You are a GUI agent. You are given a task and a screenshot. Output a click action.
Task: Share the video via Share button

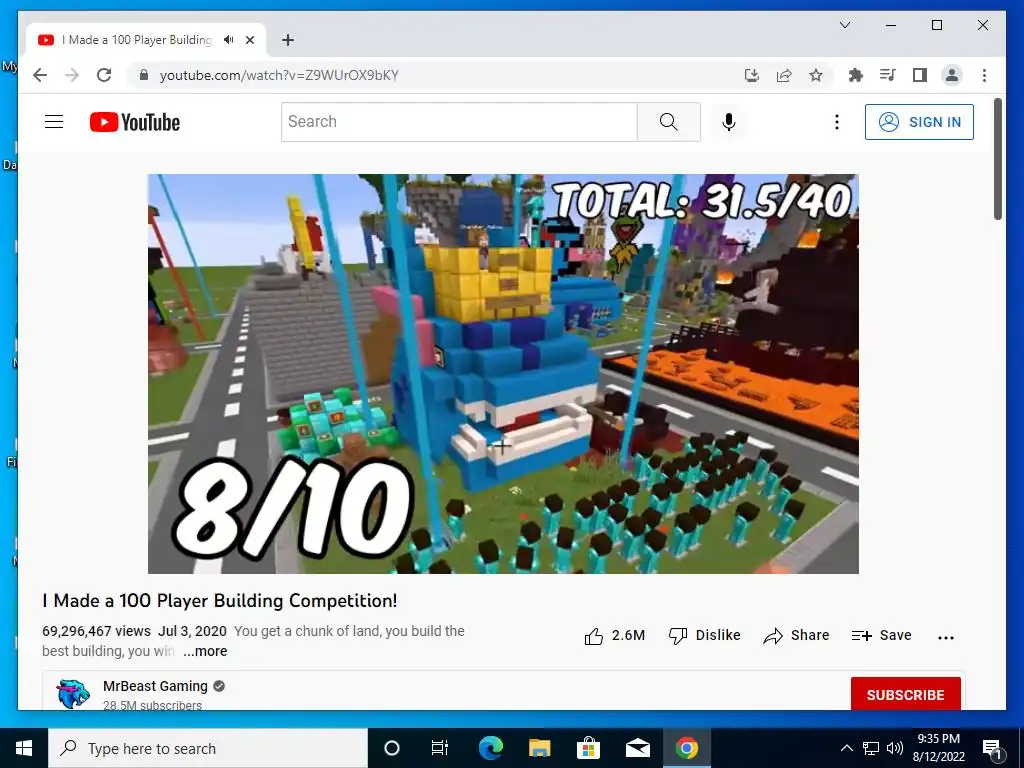click(x=796, y=635)
